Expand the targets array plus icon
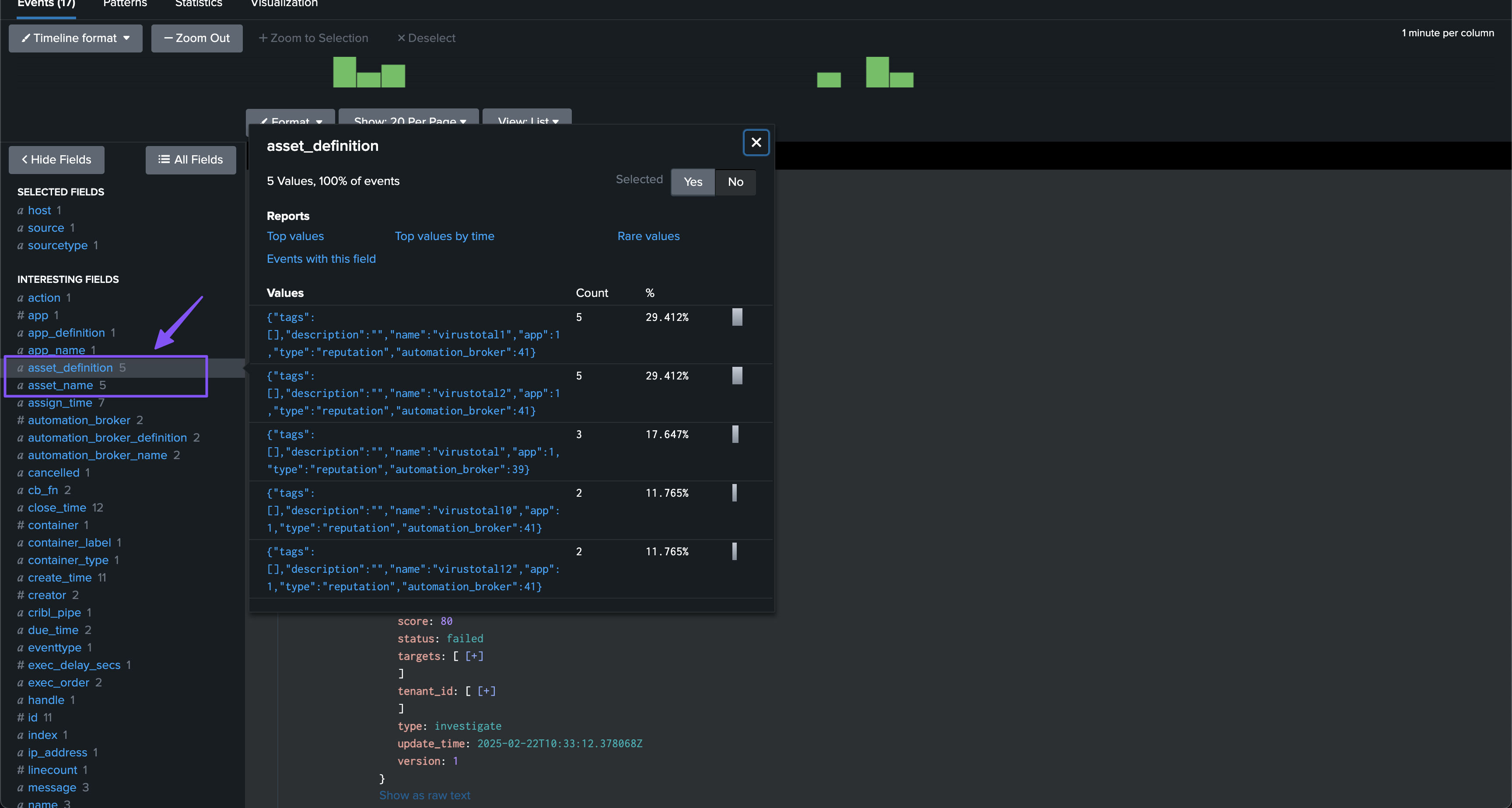The image size is (1512, 808). (x=474, y=656)
